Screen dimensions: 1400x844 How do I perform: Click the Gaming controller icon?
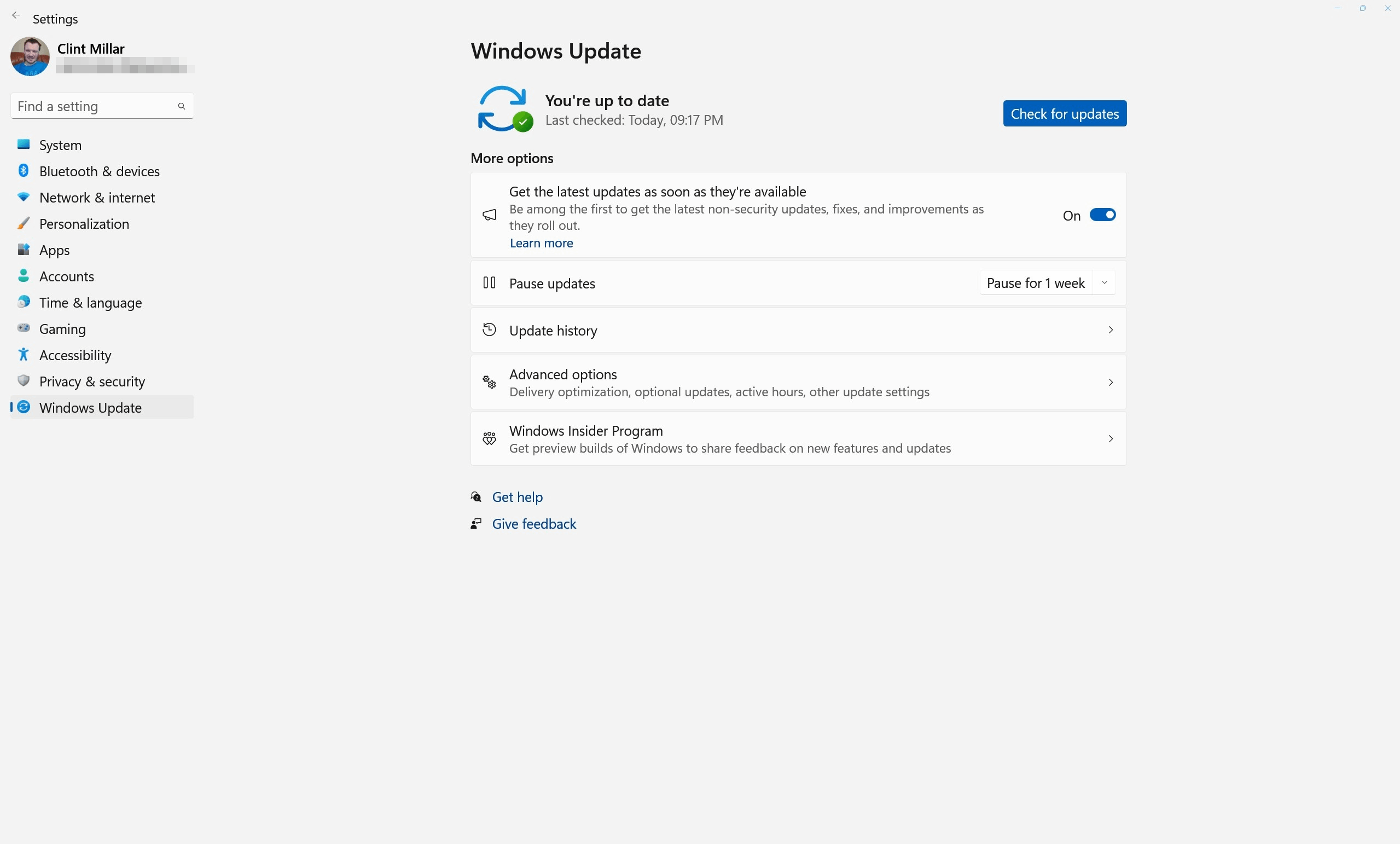coord(24,328)
